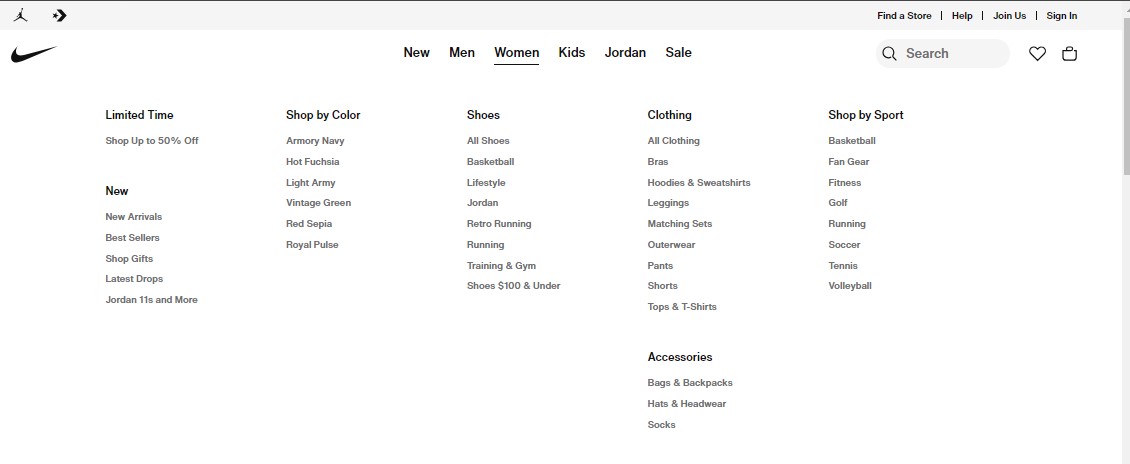Open Hoodies & Sweatshirts

[698, 183]
